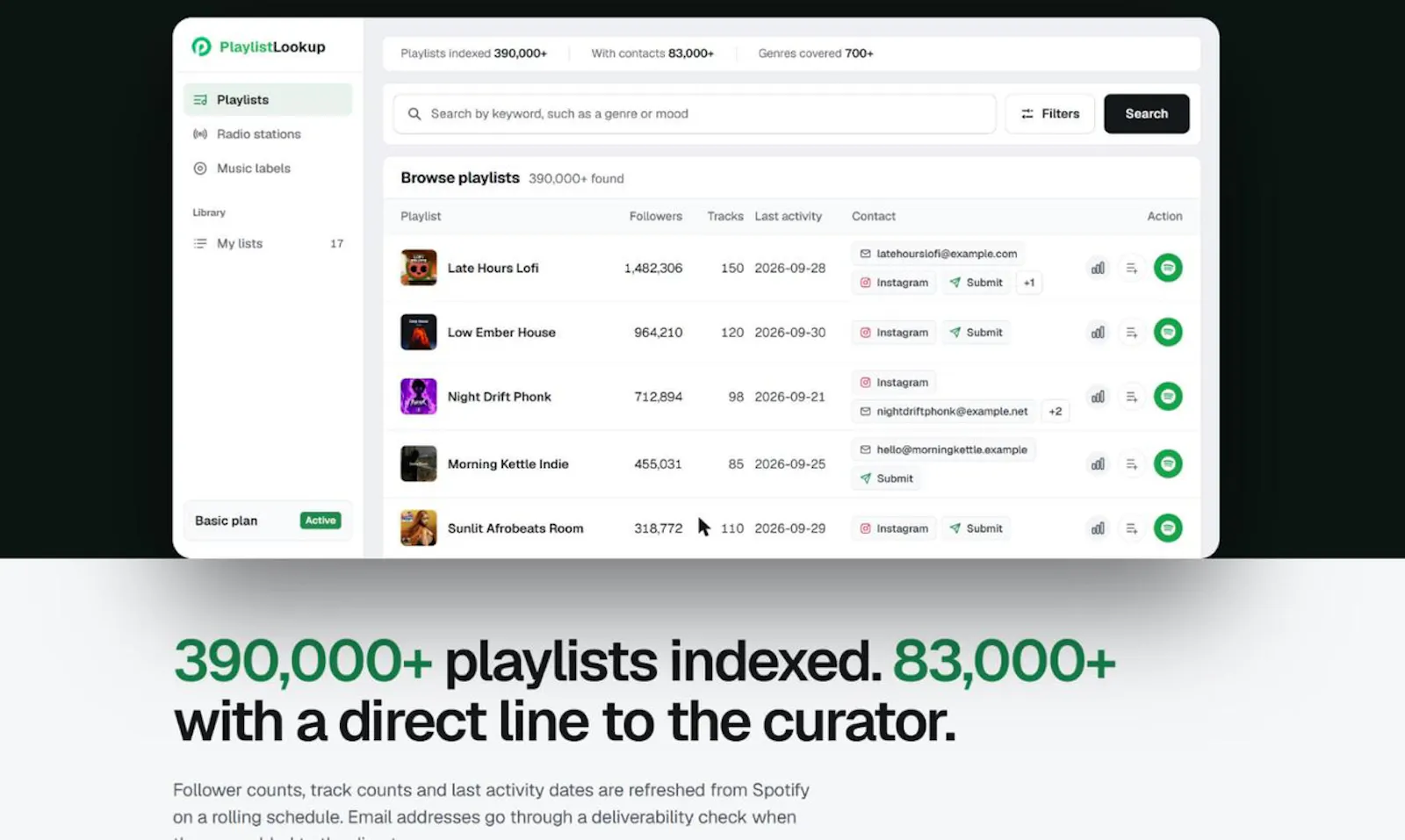Click Submit for Morning Kettle Indie
The height and width of the screenshot is (840, 1405).
click(887, 478)
